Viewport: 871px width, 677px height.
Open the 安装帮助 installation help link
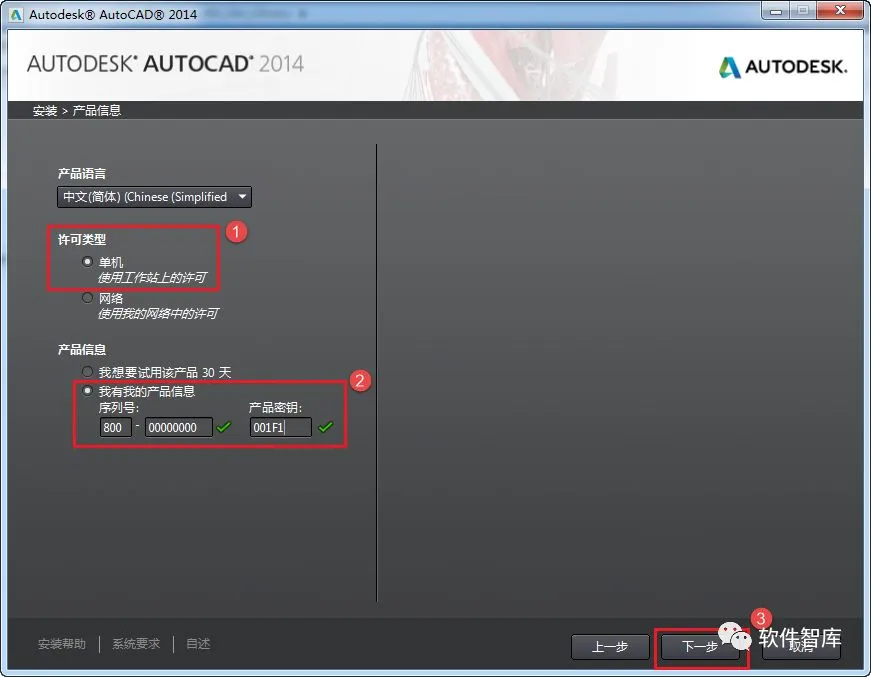(x=62, y=644)
